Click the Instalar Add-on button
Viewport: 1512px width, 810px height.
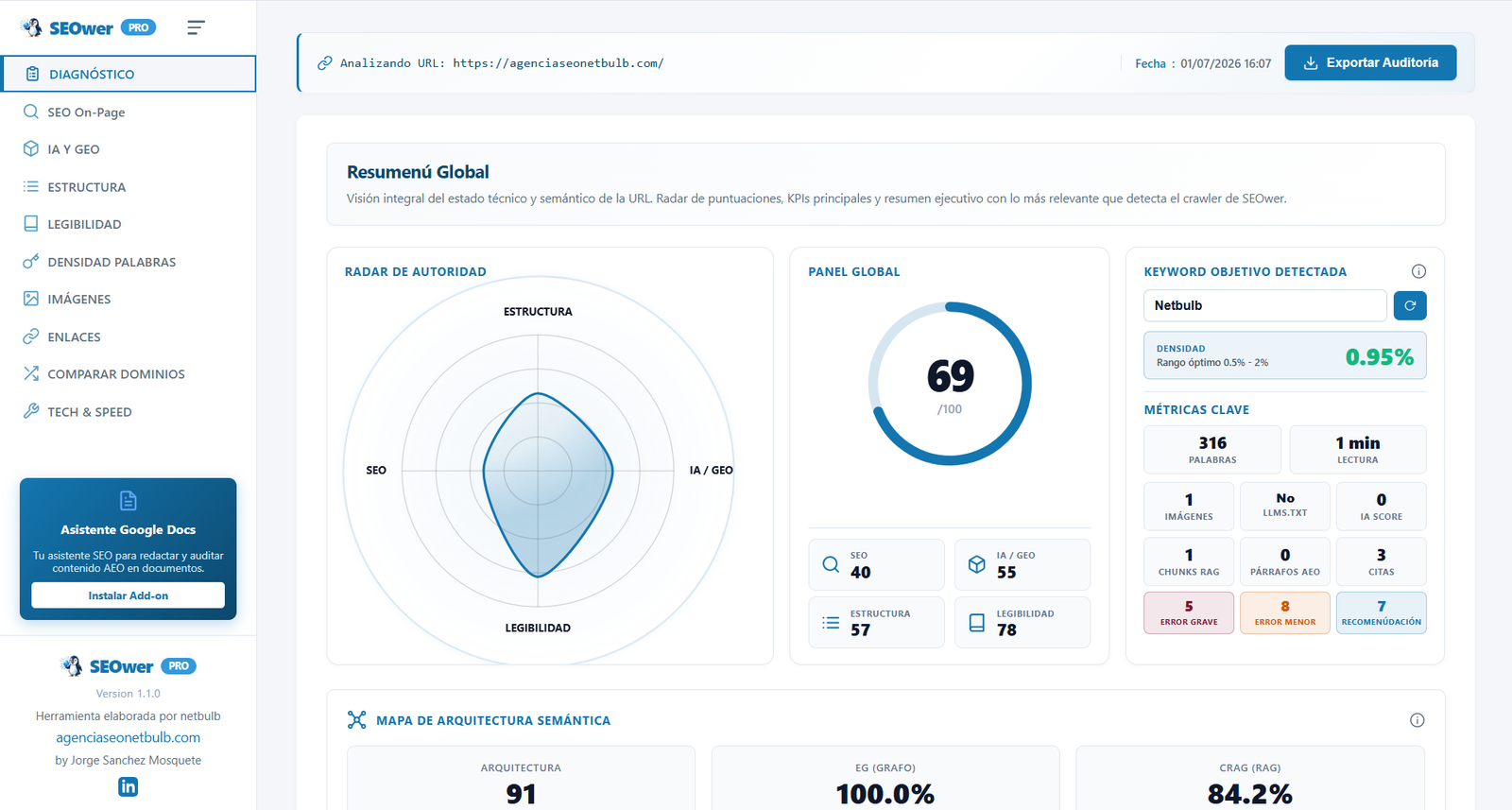click(x=129, y=595)
